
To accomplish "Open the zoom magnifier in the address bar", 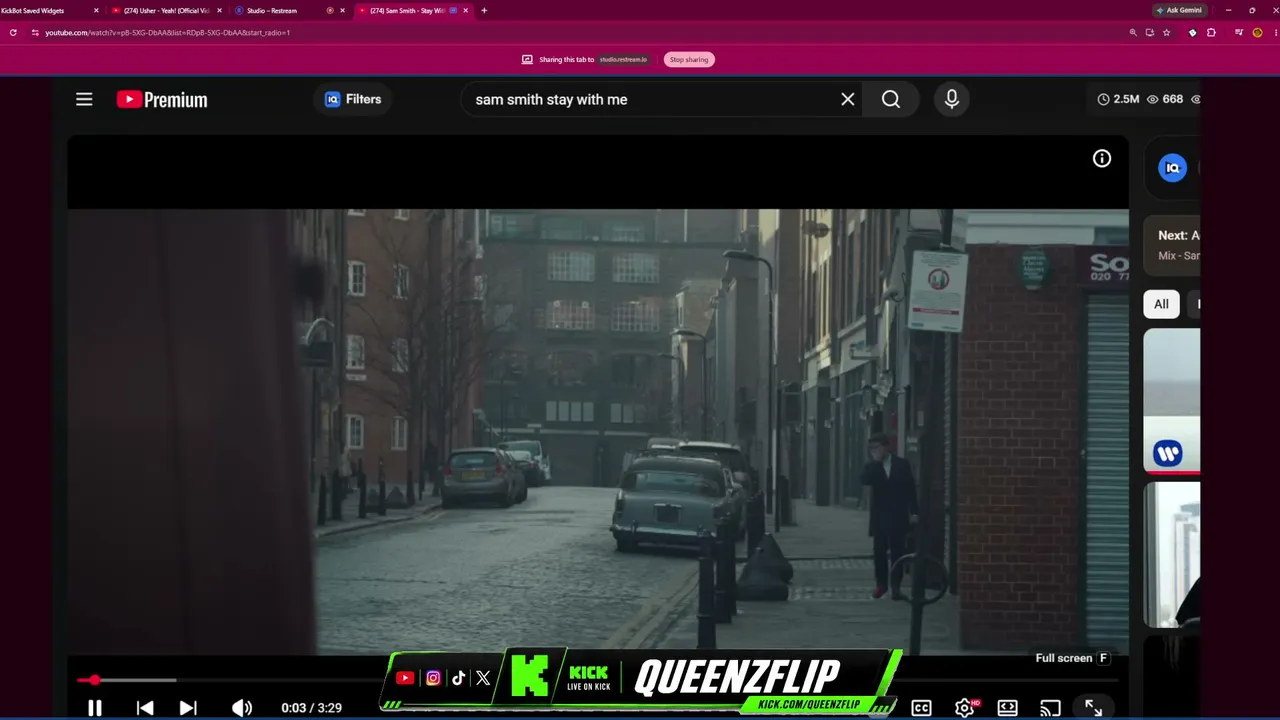I will click(x=1133, y=32).
